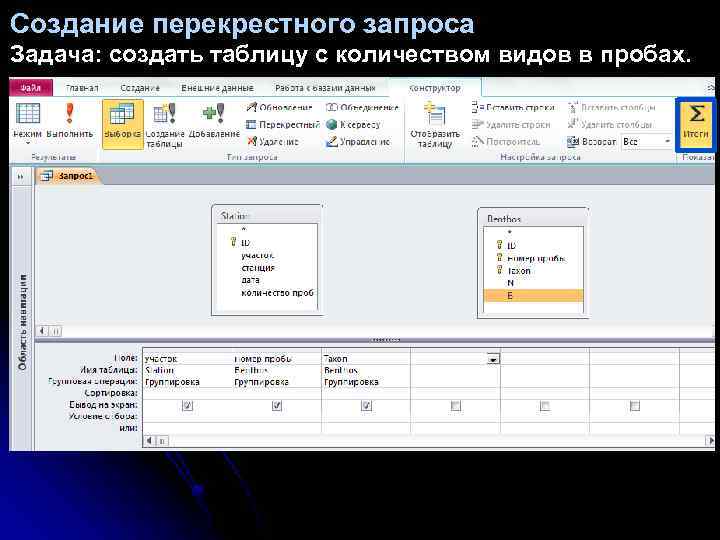Uncheck Вывод на экран for Taxon

click(366, 406)
